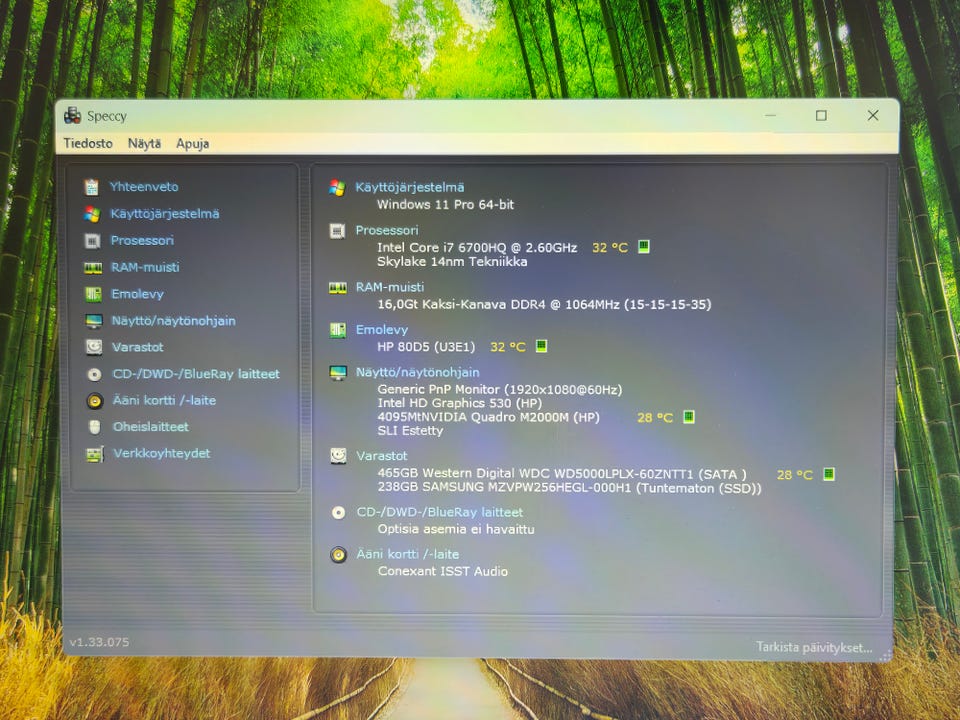
Task: Click the CPU icon beside Prosessori heading
Action: (x=337, y=231)
